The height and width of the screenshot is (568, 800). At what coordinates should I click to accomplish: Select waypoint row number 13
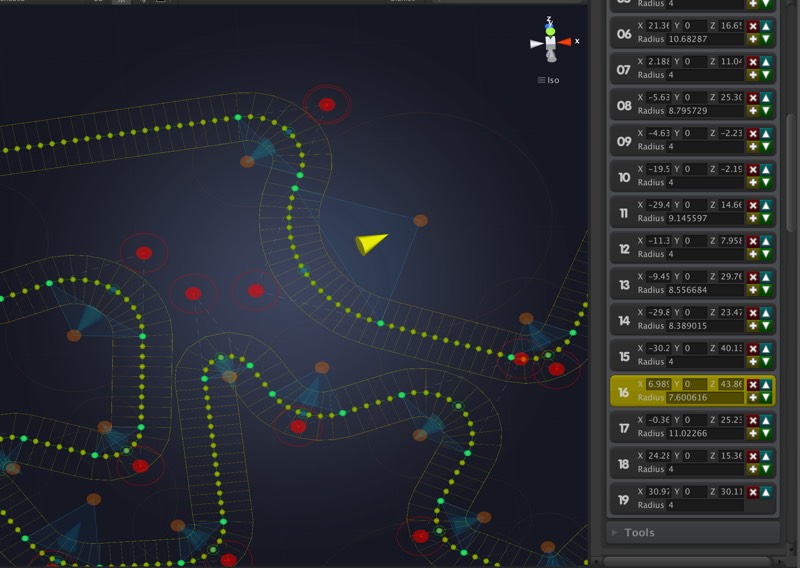click(624, 284)
